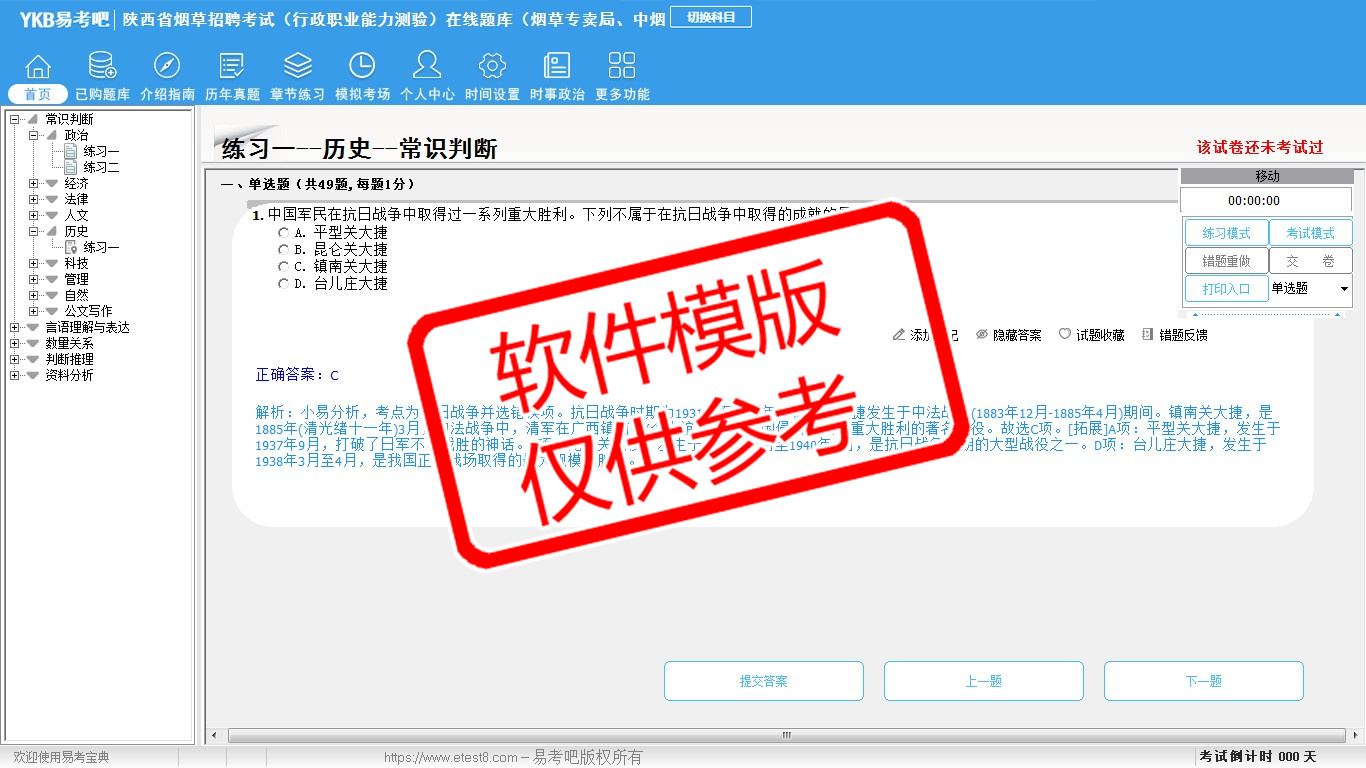Select 管理 in the tree
Image resolution: width=1366 pixels, height=768 pixels.
(x=77, y=279)
